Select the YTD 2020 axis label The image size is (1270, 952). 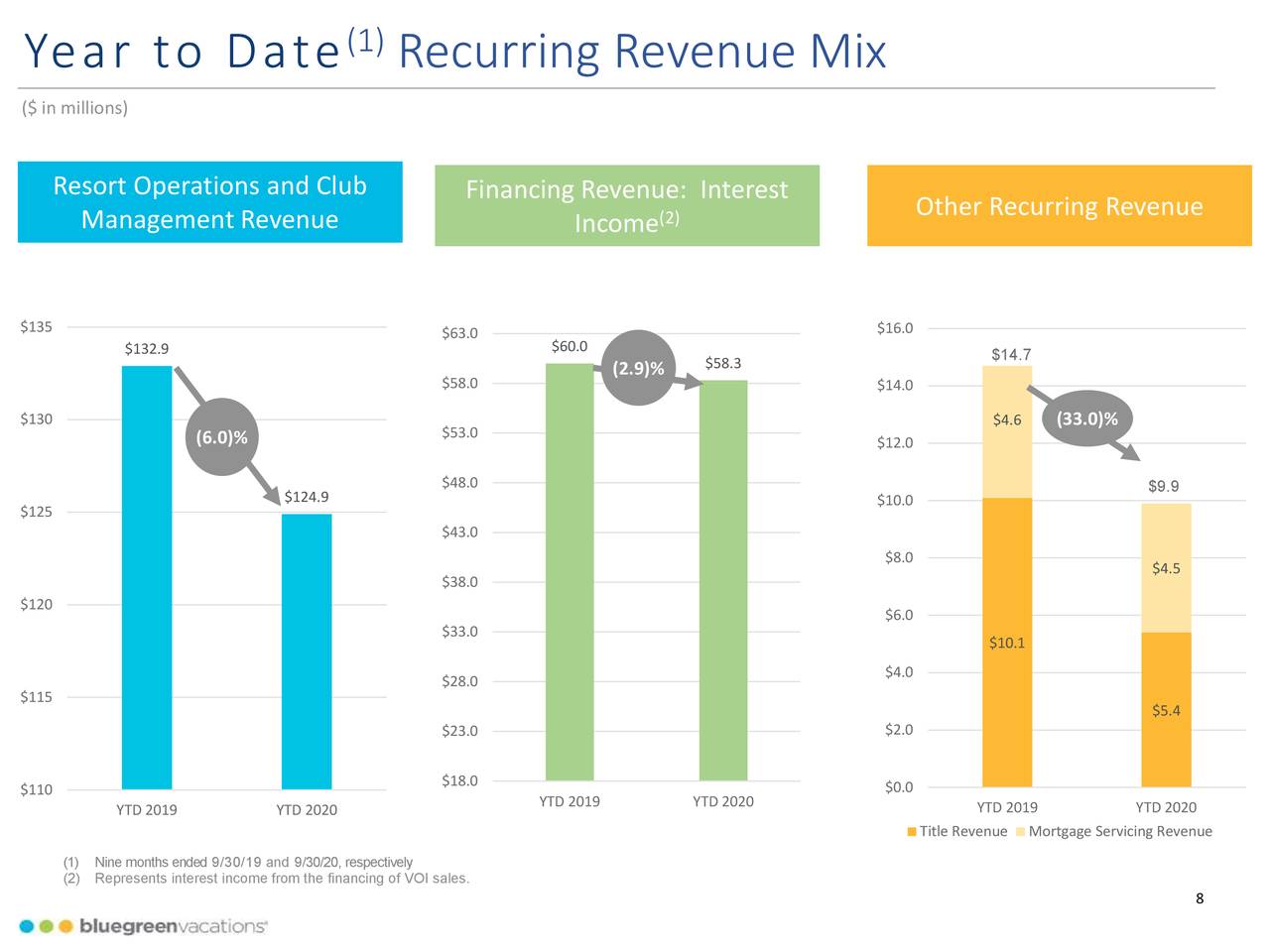(x=306, y=809)
